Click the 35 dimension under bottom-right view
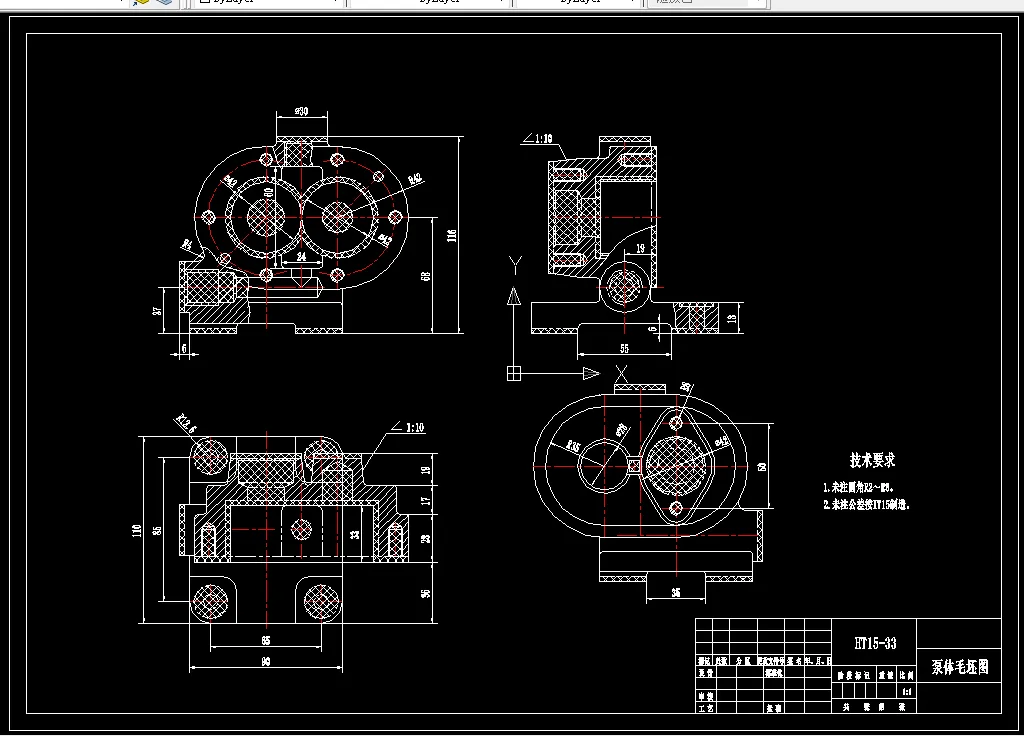 pos(676,592)
